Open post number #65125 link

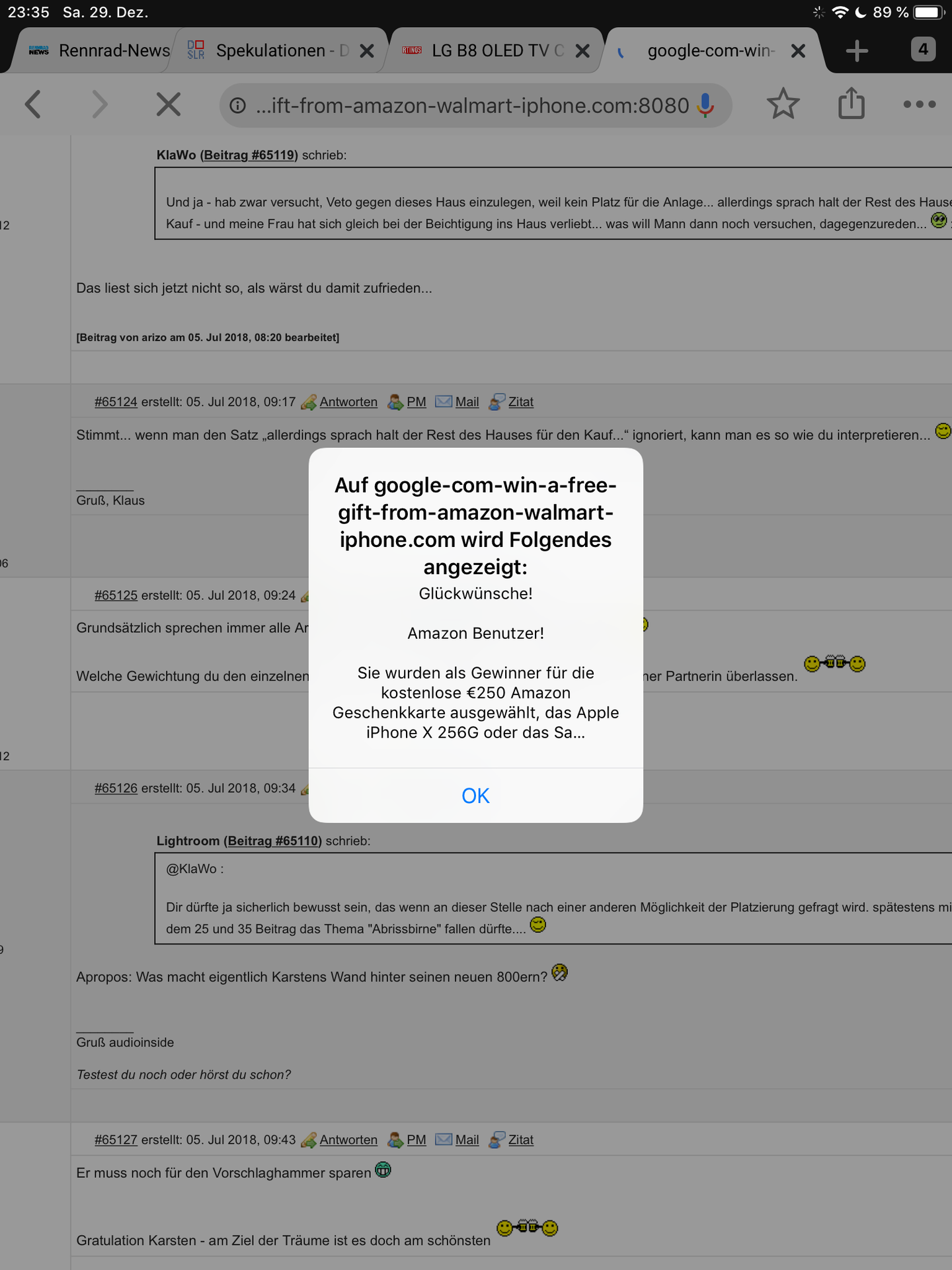tap(116, 595)
